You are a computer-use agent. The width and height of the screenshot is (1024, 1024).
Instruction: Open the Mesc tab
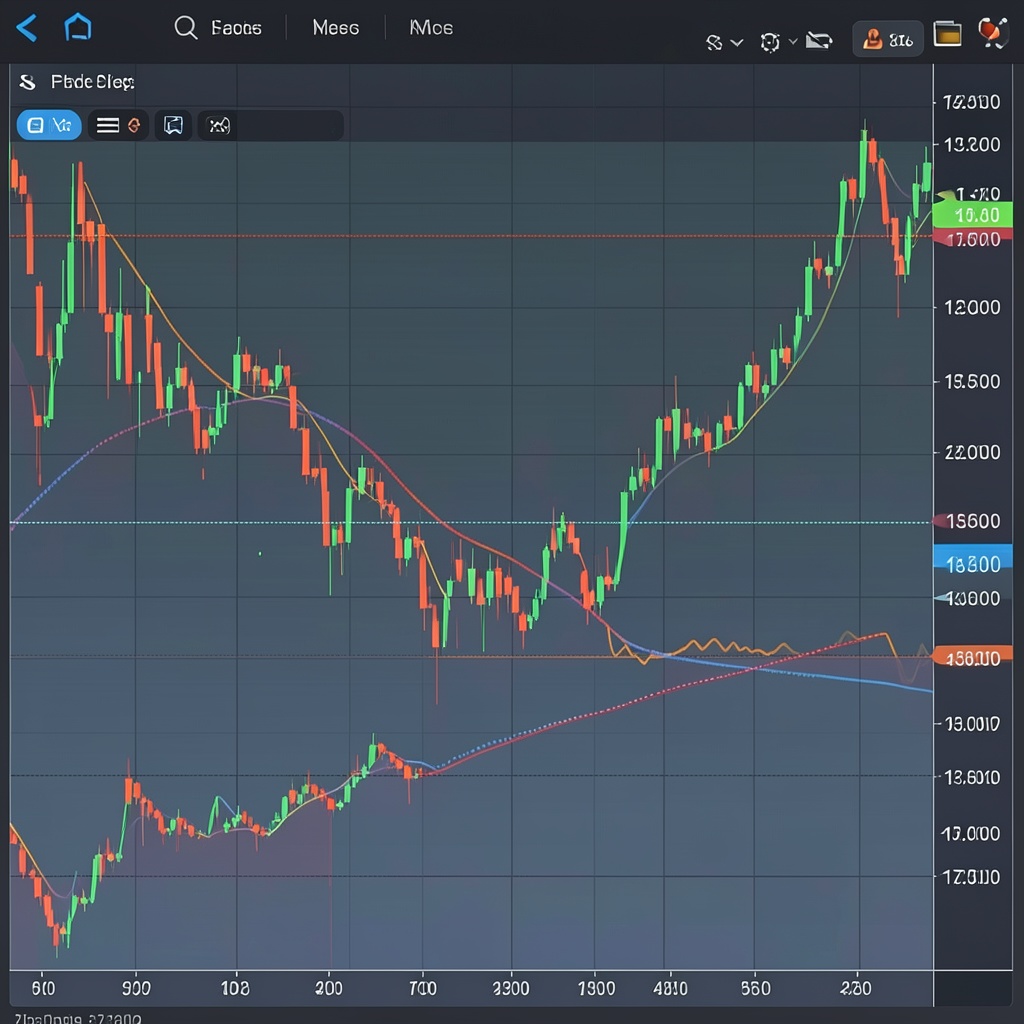click(x=336, y=27)
